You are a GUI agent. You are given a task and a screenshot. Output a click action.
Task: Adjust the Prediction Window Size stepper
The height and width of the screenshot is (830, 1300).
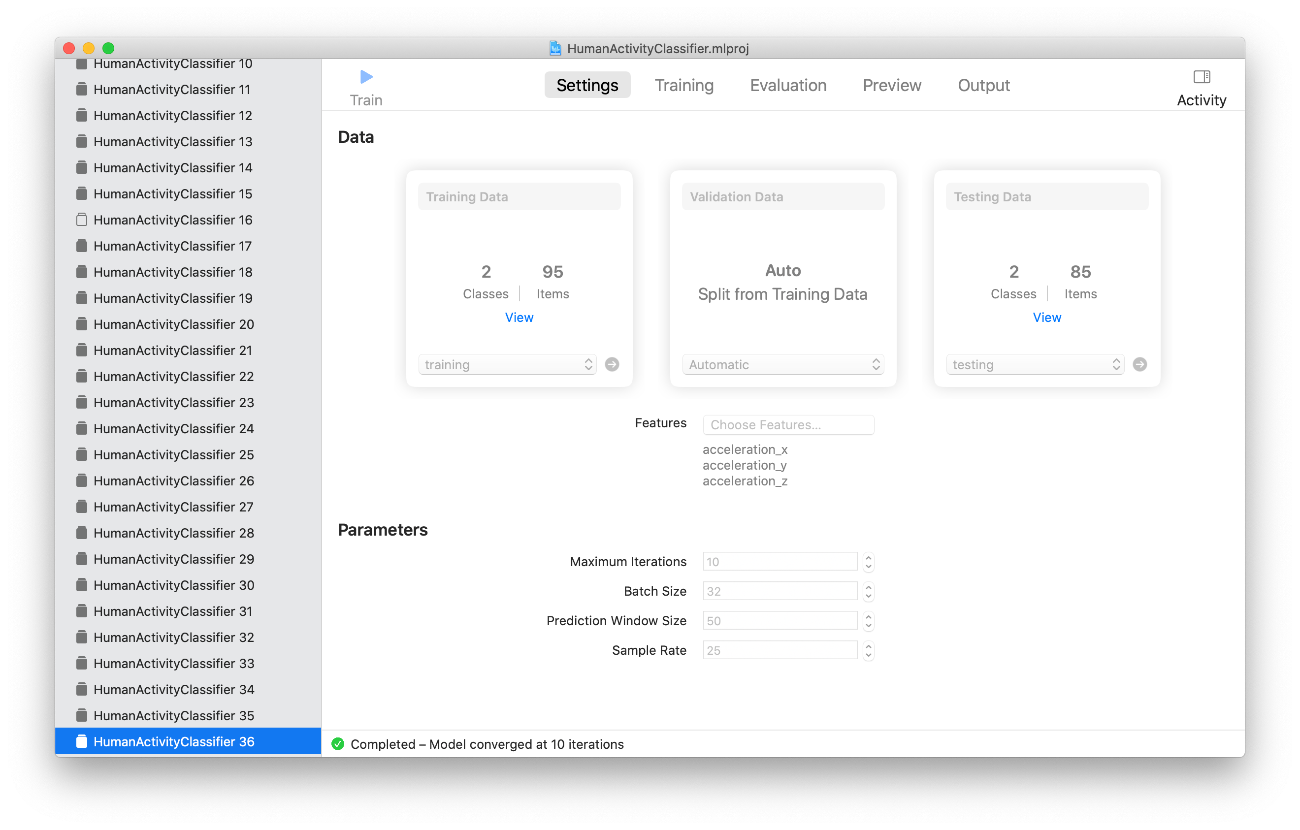pyautogui.click(x=869, y=621)
